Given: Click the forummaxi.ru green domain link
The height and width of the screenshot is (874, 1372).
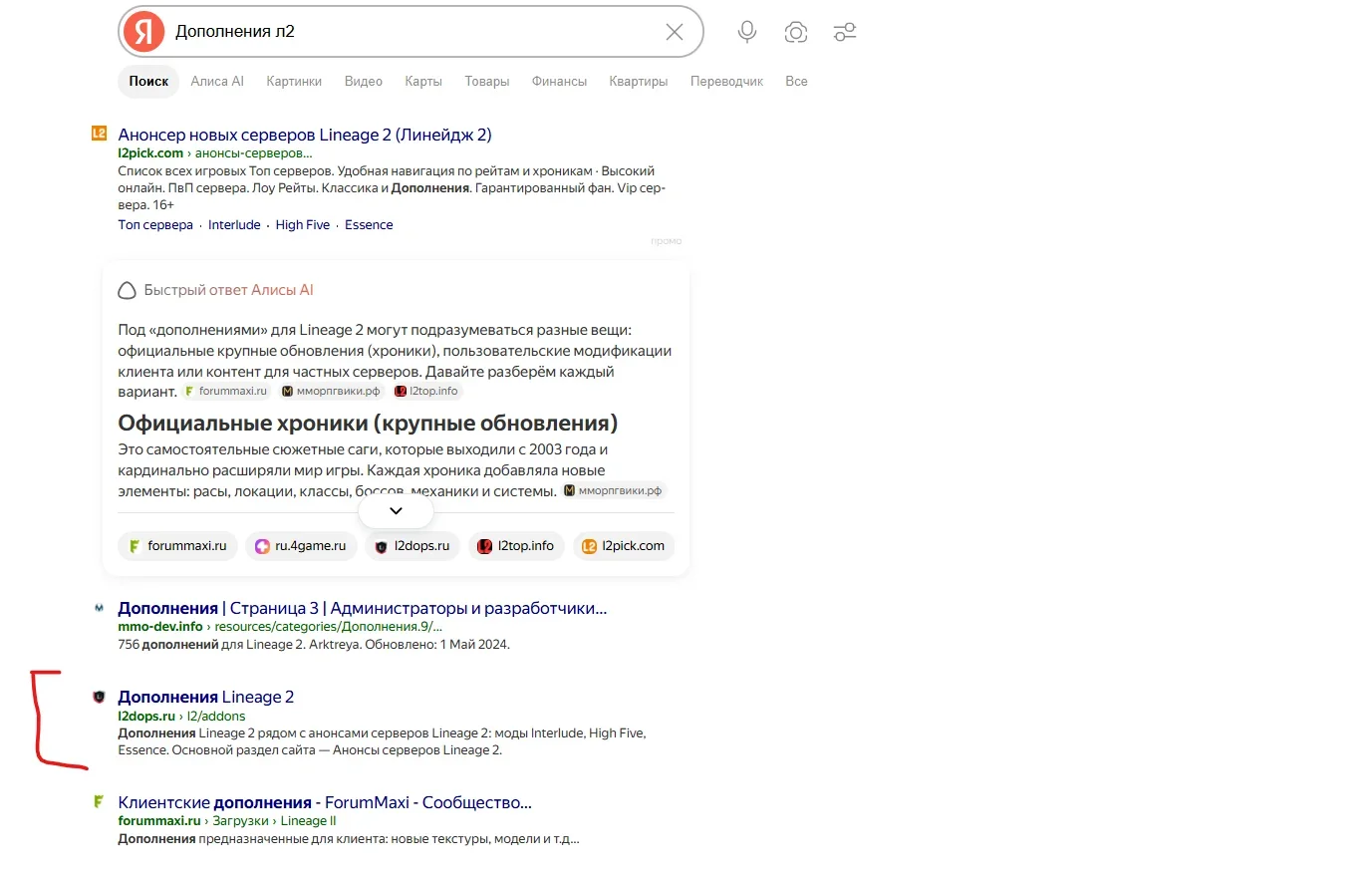Looking at the screenshot, I should [x=159, y=821].
